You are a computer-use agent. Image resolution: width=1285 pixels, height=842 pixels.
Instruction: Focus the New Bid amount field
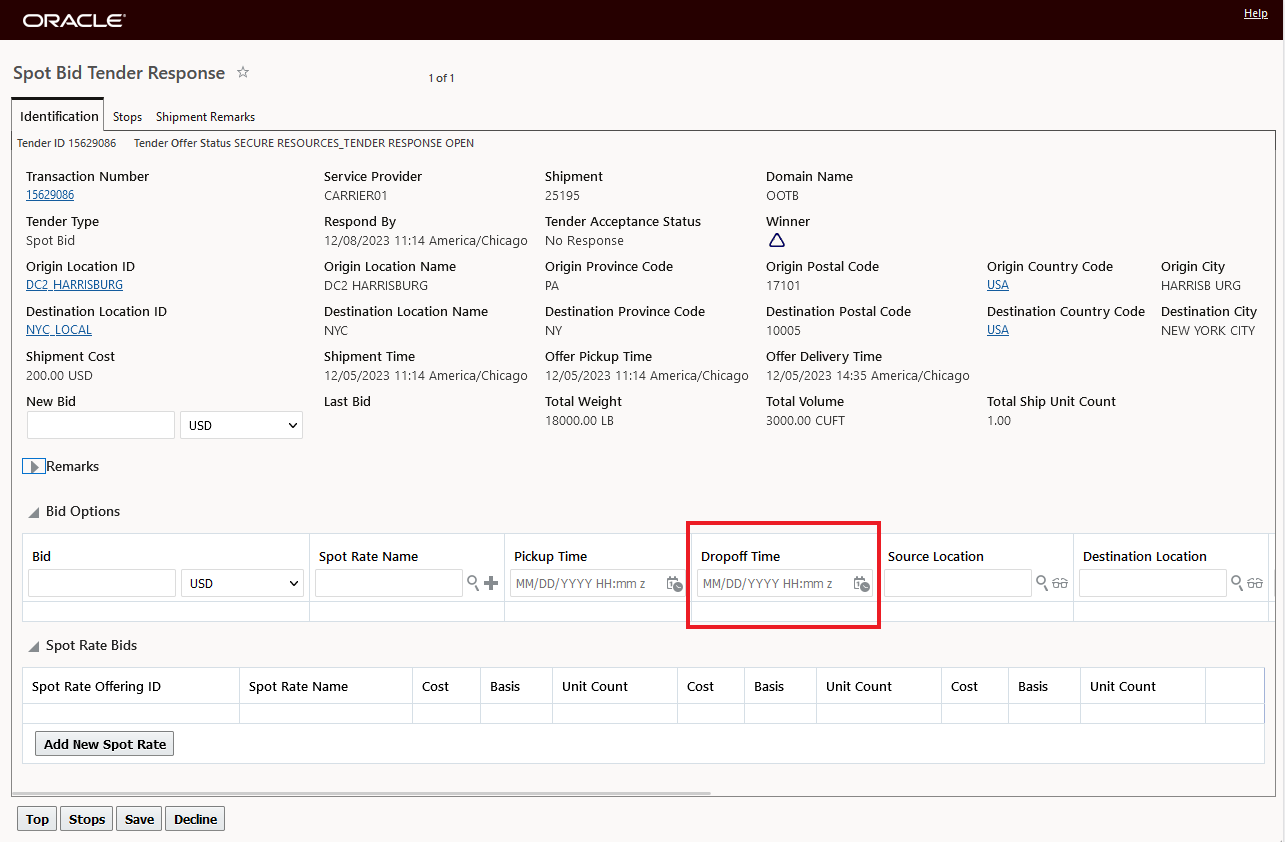point(101,425)
